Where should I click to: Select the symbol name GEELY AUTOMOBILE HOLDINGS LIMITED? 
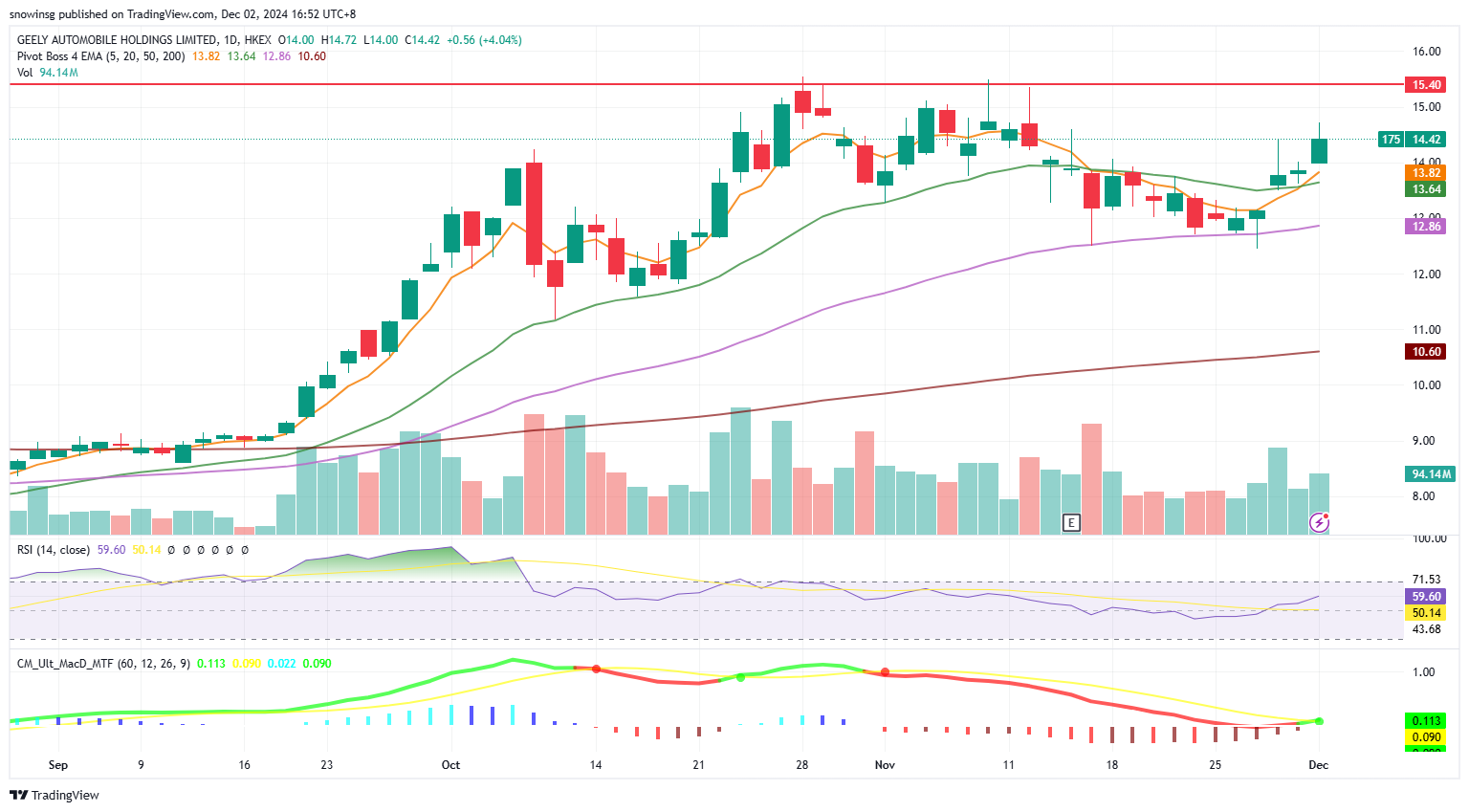[x=117, y=40]
